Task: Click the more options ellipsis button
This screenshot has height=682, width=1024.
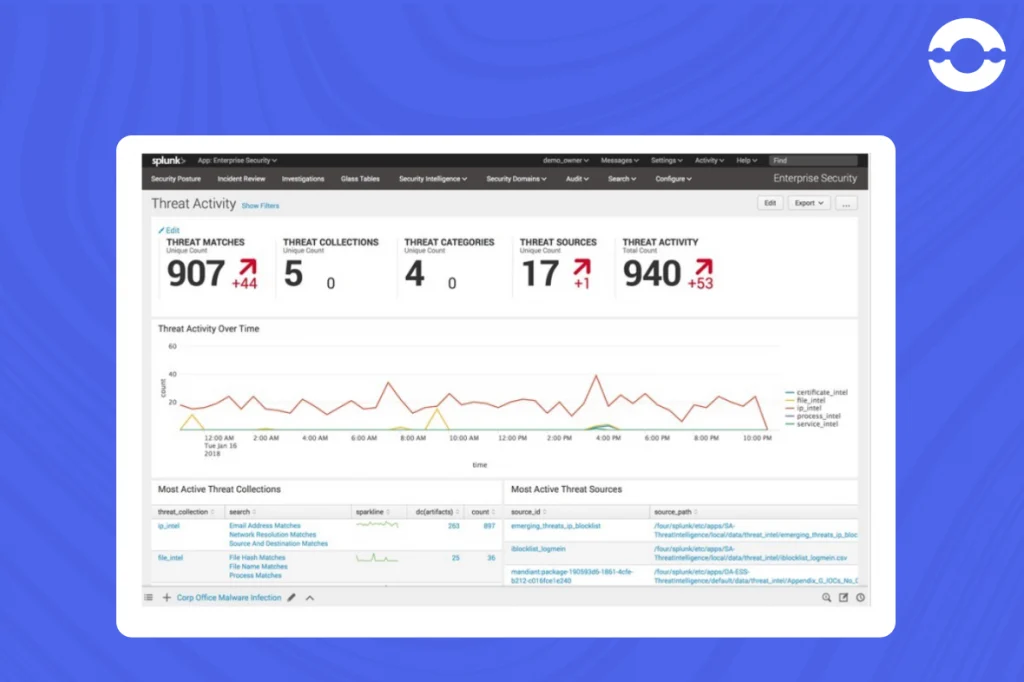Action: coord(846,204)
